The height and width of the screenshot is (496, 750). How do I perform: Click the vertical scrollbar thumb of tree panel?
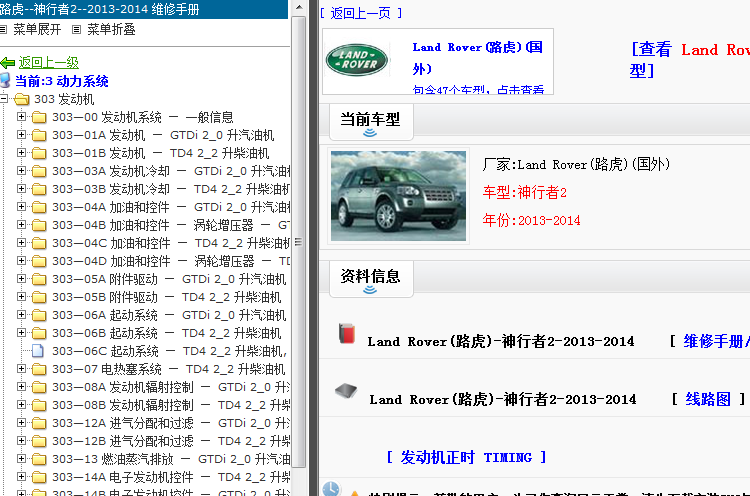coord(298,242)
